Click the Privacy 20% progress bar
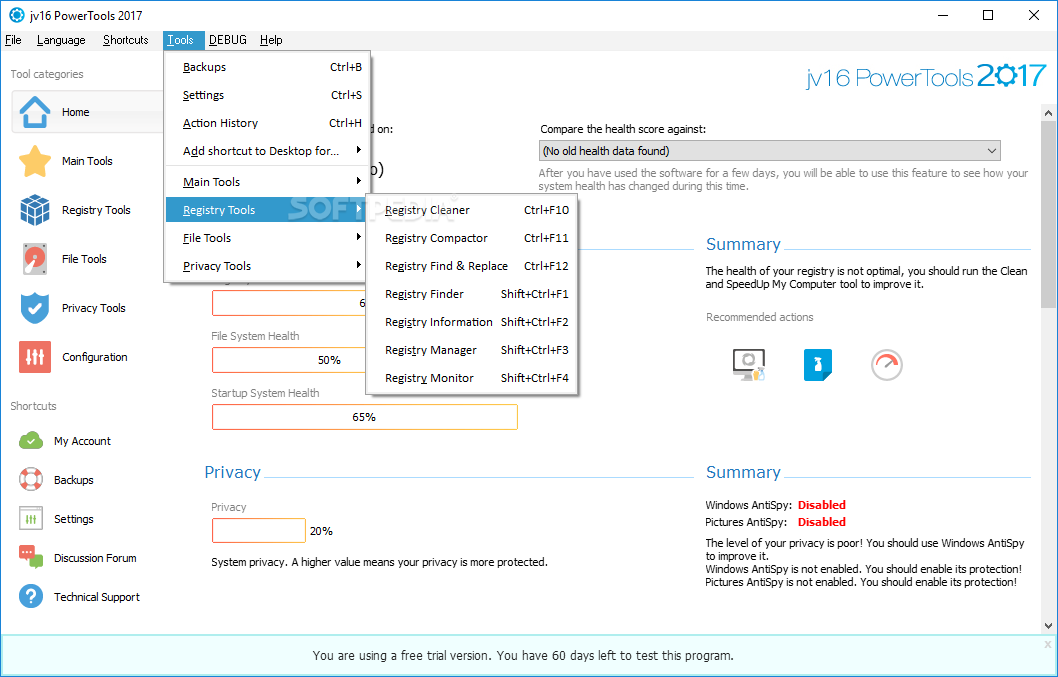 (x=258, y=531)
